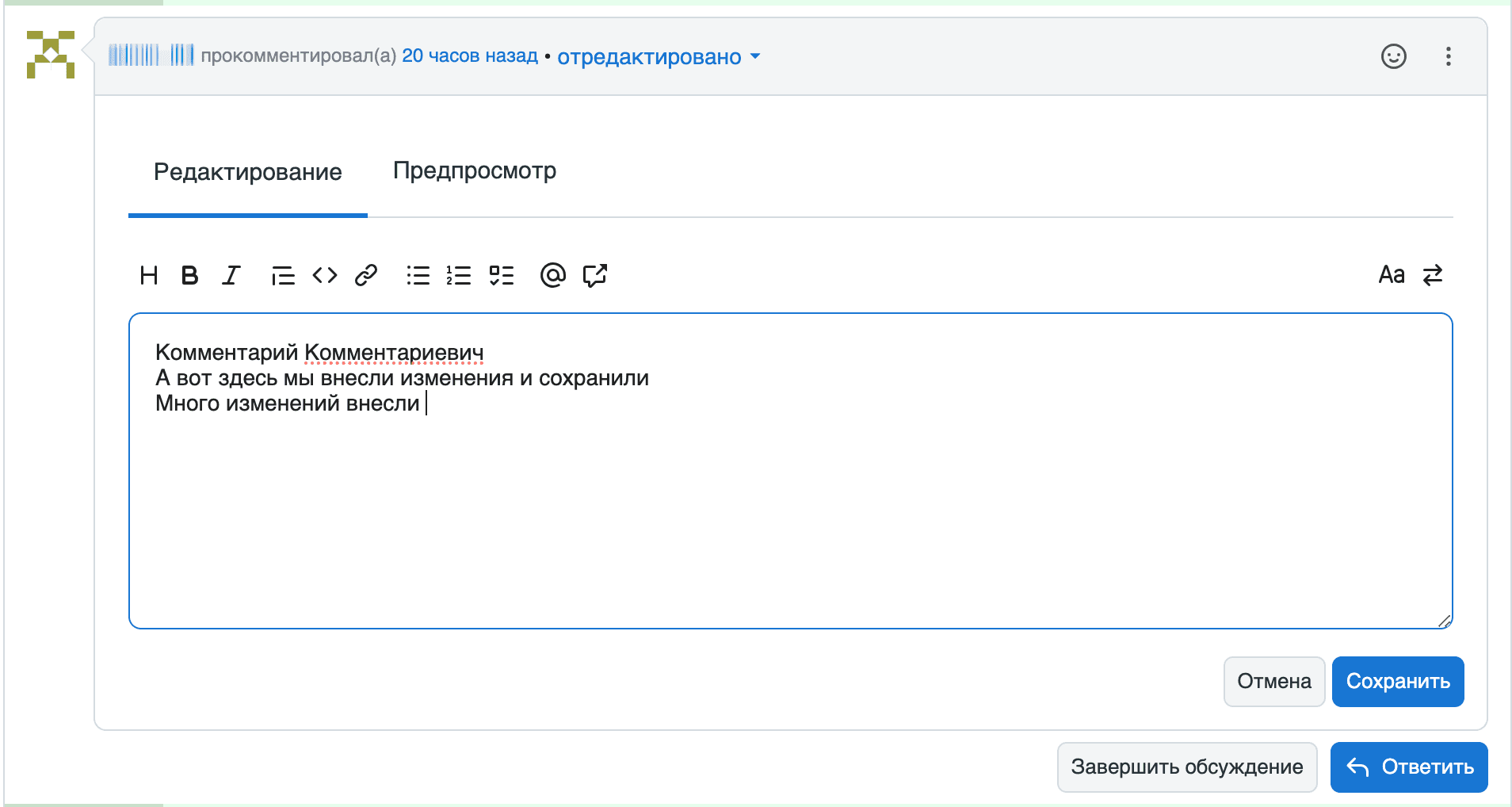The height and width of the screenshot is (807, 1512).
Task: Mention a user with @
Action: [x=553, y=276]
